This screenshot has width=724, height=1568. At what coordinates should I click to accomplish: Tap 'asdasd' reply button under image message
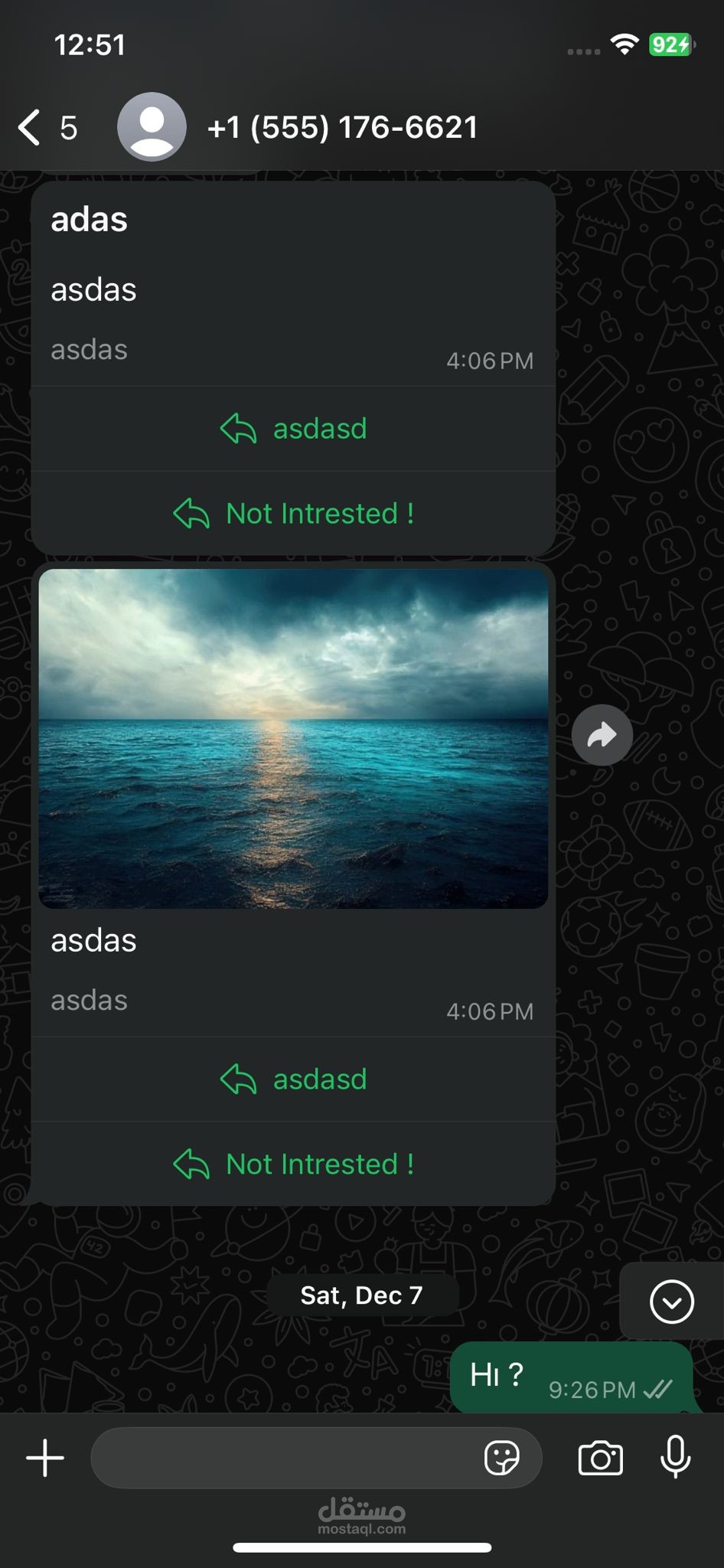pyautogui.click(x=293, y=1080)
